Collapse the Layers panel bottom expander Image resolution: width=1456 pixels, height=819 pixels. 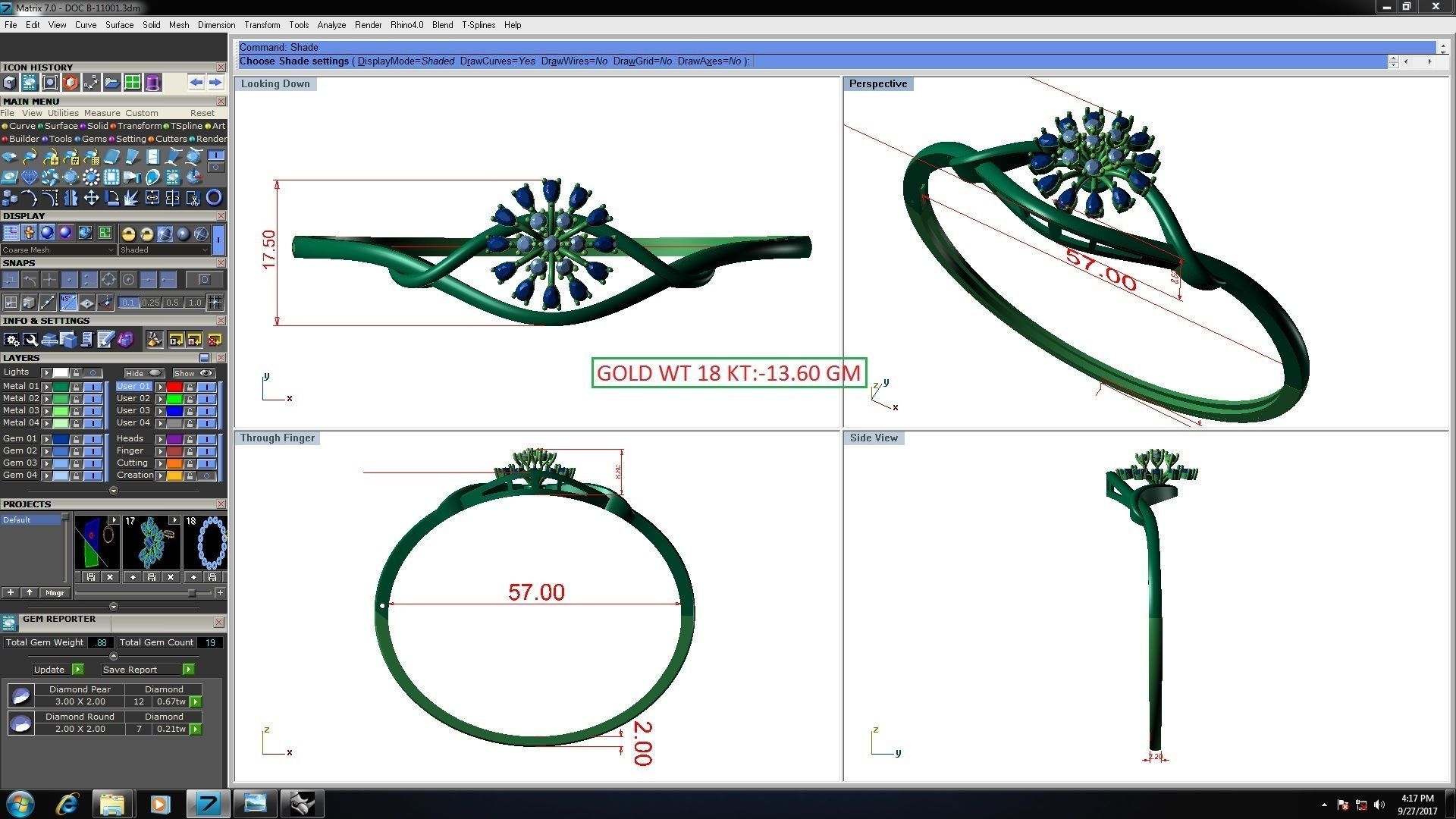(114, 491)
